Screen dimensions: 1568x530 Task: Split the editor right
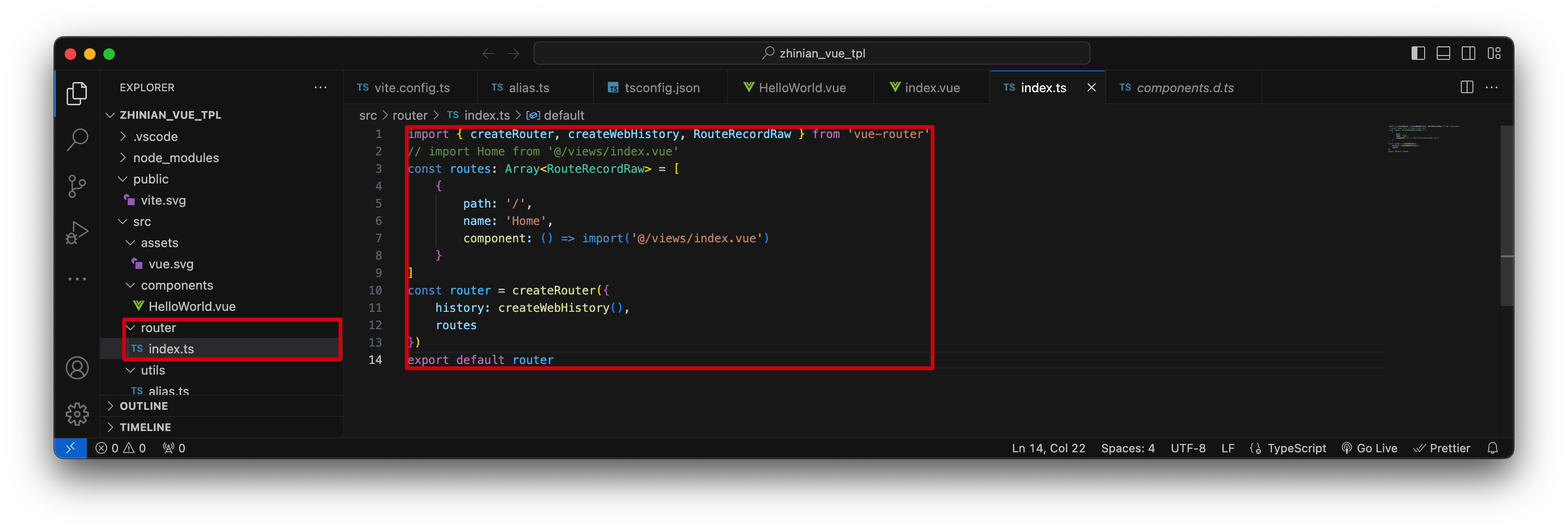pos(1467,87)
